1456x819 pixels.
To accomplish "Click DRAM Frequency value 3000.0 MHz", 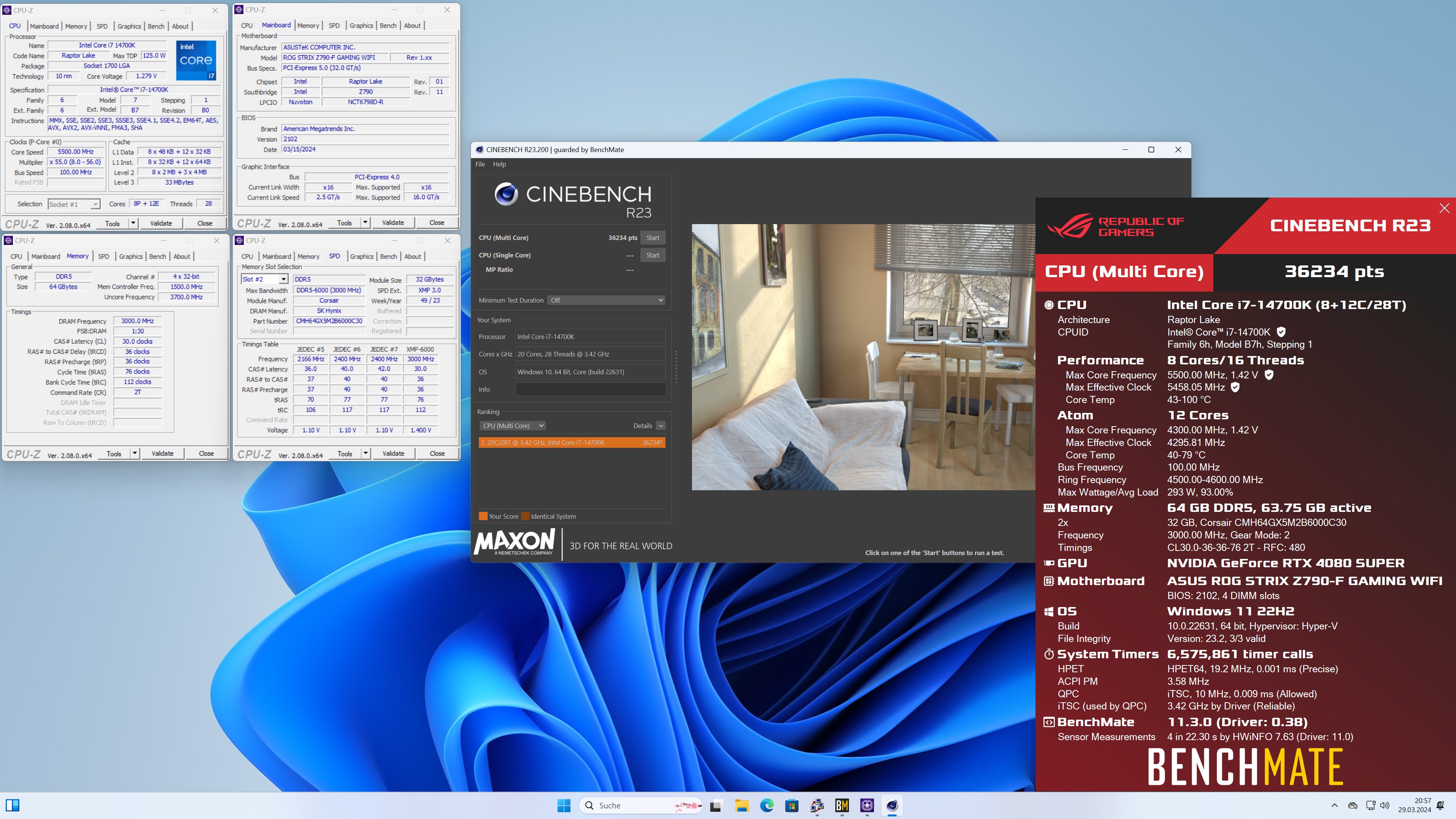I will point(137,321).
